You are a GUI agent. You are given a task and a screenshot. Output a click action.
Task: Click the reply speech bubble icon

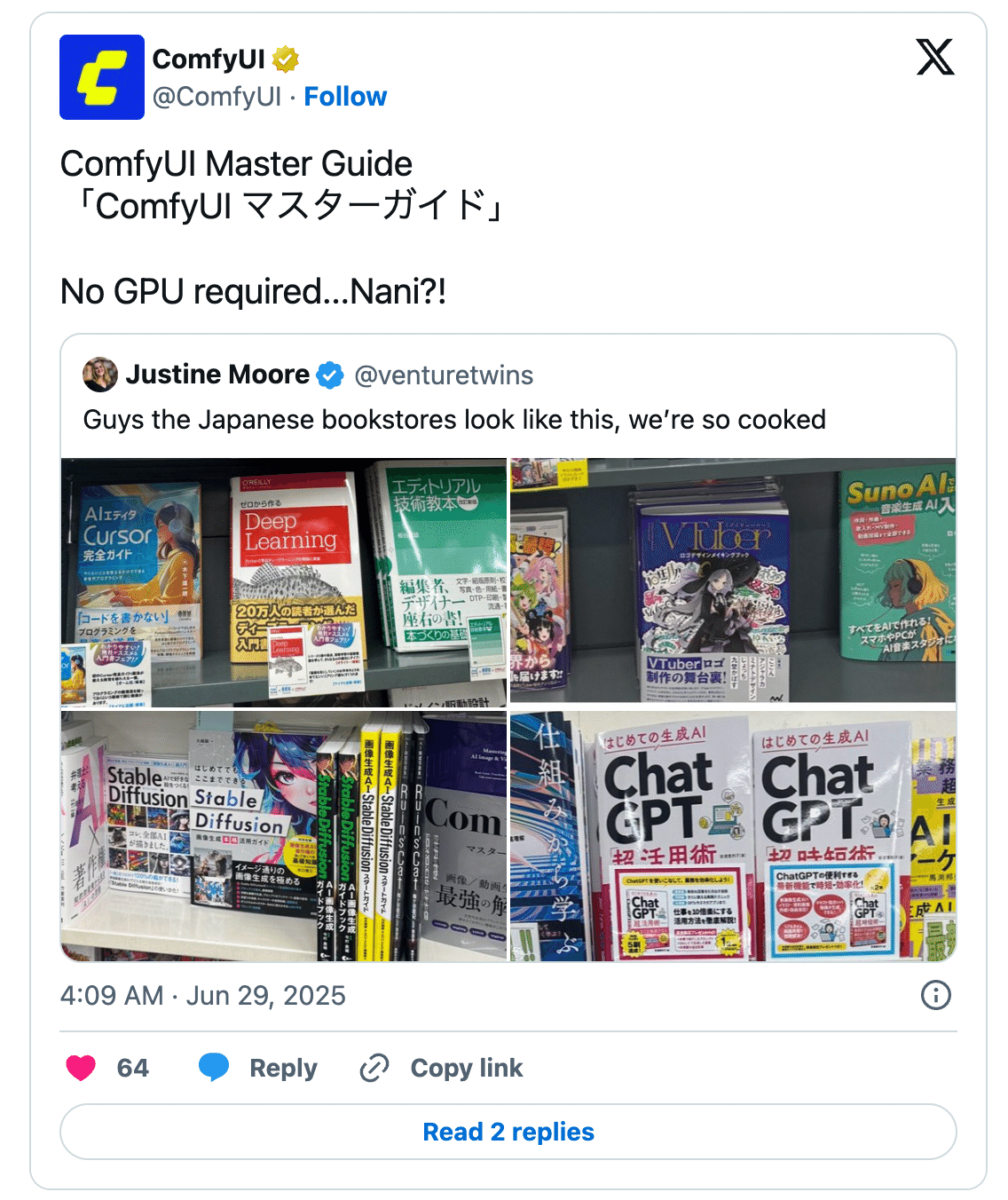pos(214,1068)
